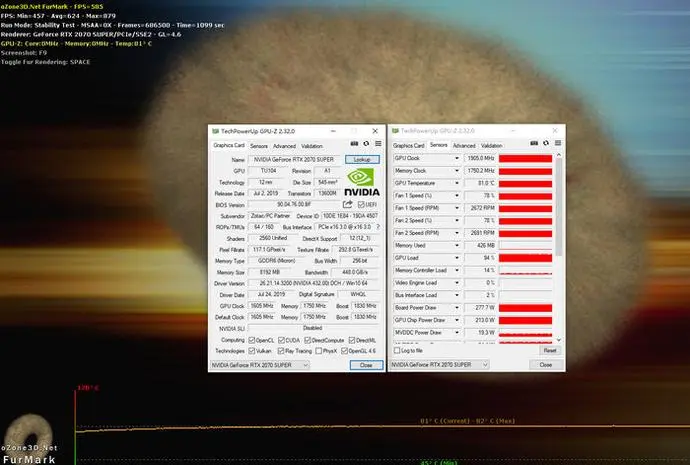Toggle the OpenCL checkbox

tap(252, 340)
